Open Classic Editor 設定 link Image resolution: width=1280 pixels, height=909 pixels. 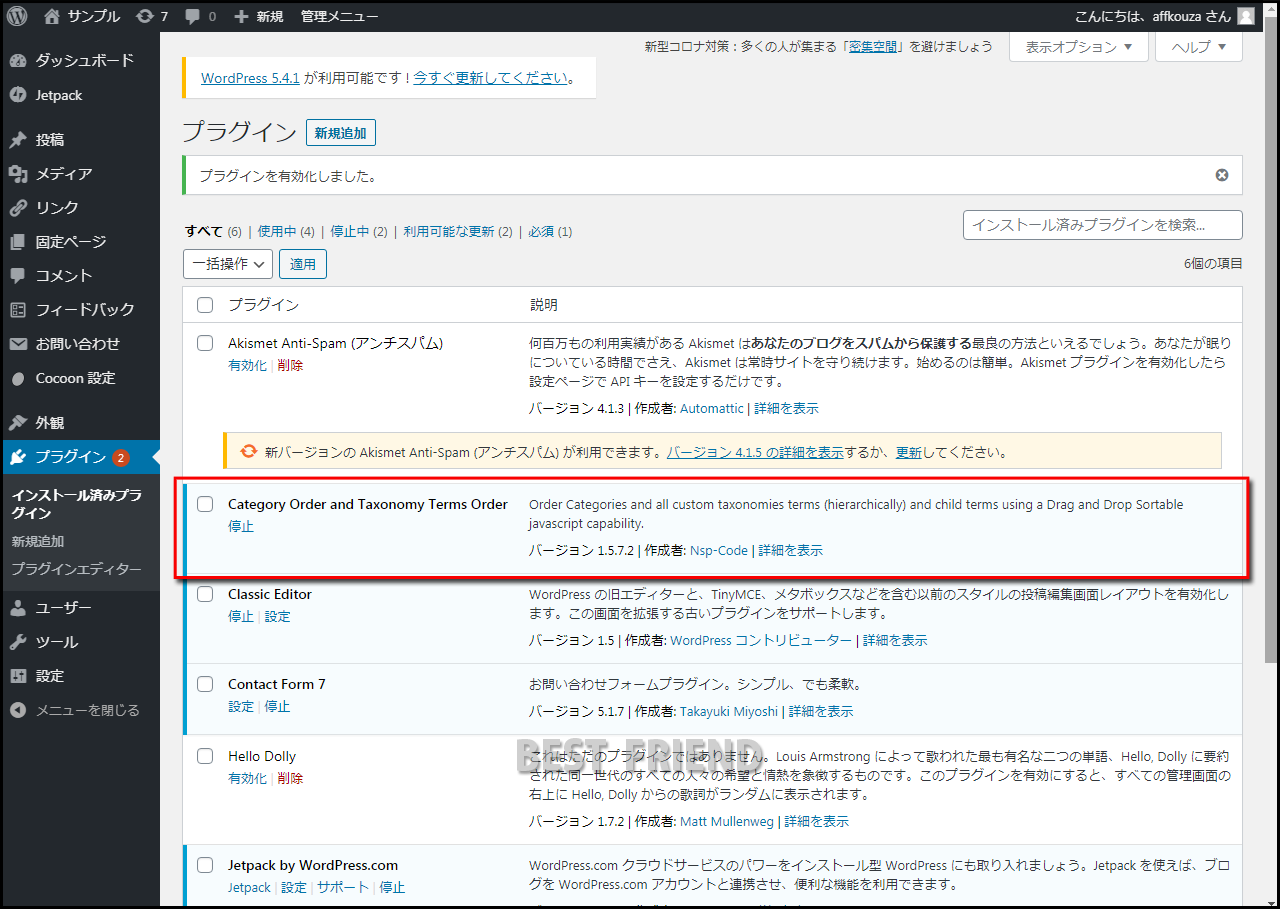277,616
